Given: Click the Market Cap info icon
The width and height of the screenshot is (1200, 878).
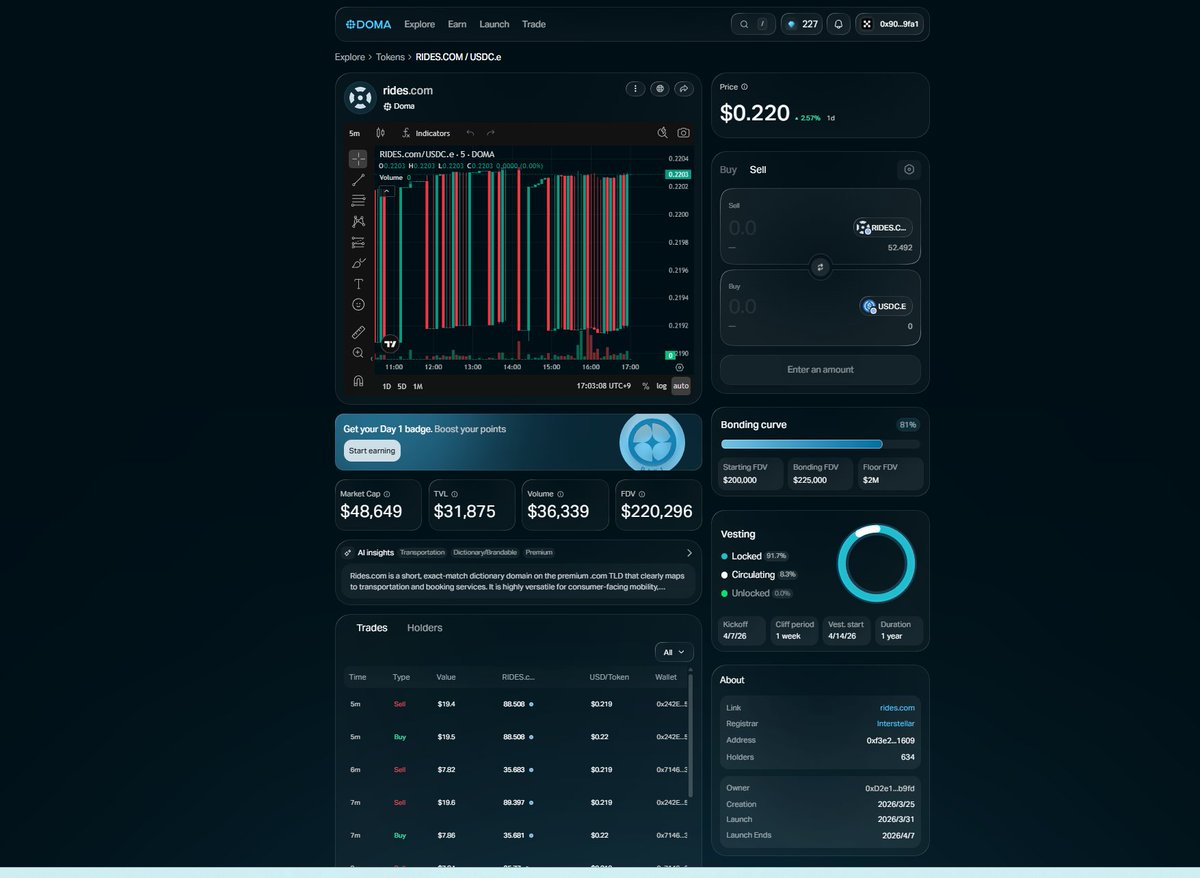Looking at the screenshot, I should [x=387, y=494].
